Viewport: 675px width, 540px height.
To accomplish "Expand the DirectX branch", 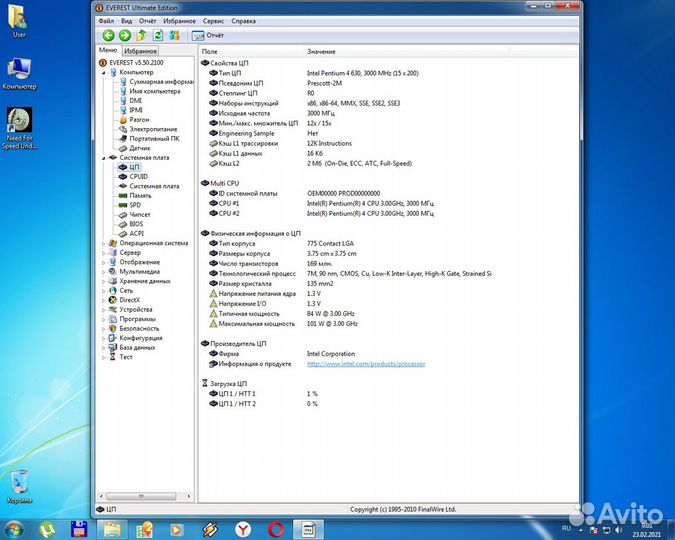I will (x=103, y=300).
